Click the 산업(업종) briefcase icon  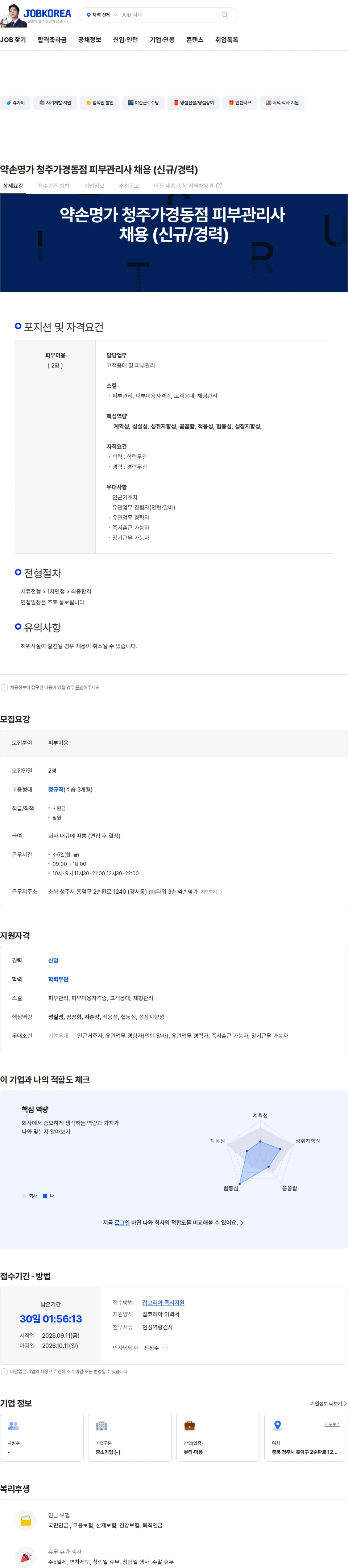coord(190,1426)
